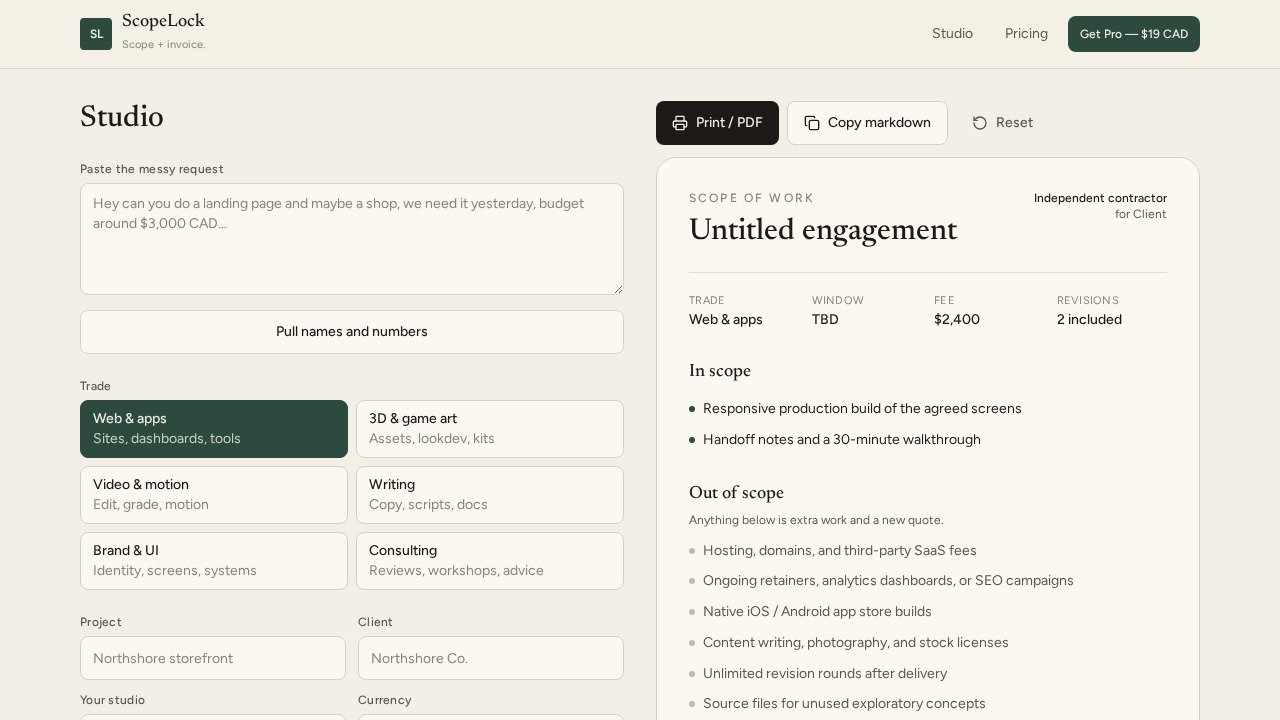
Task: Click the Untitled engagement heading
Action: (x=823, y=230)
